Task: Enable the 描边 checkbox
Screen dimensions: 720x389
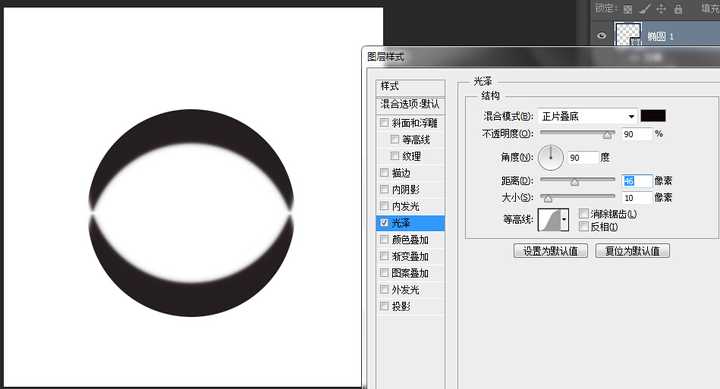Action: (384, 173)
